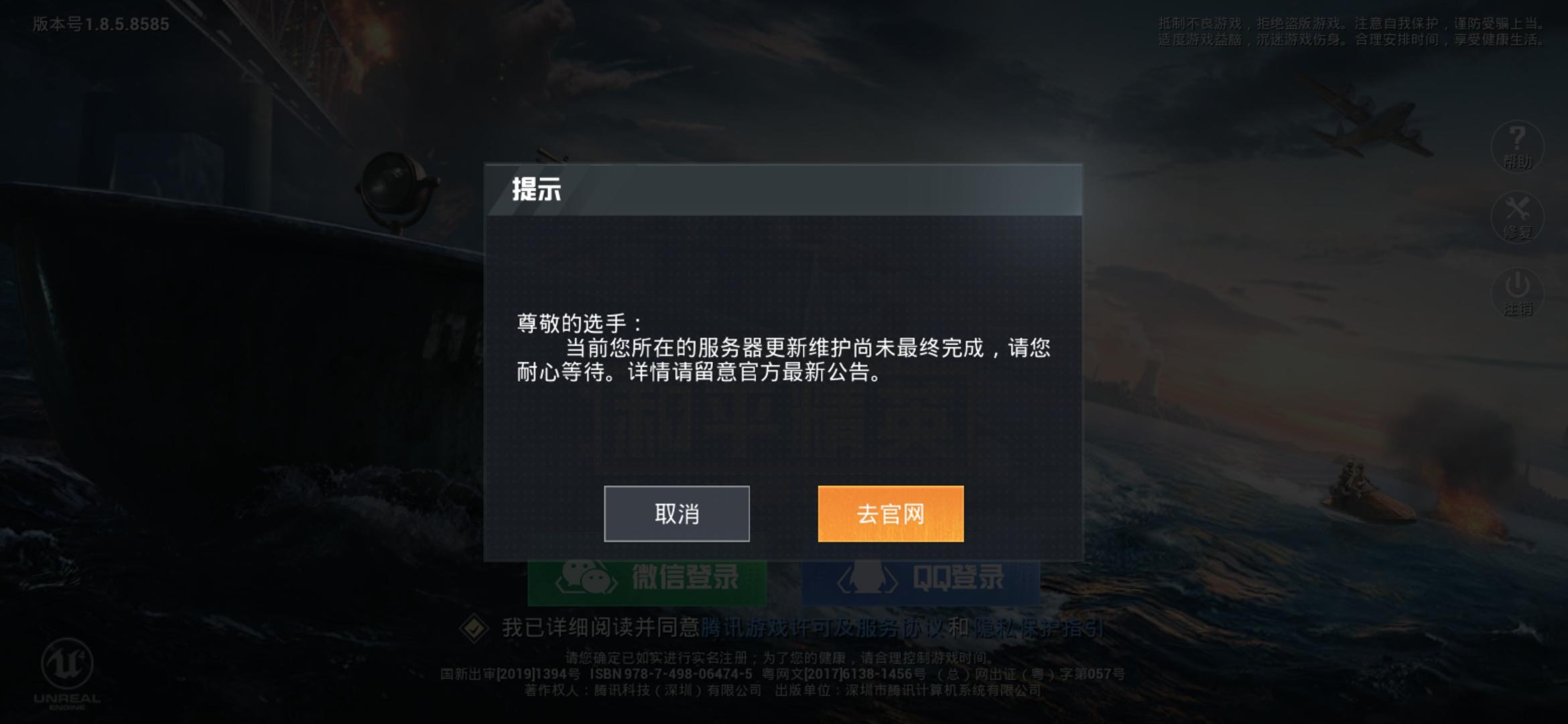This screenshot has width=1568, height=724.
Task: Click the 取消 cancel button
Action: [677, 514]
